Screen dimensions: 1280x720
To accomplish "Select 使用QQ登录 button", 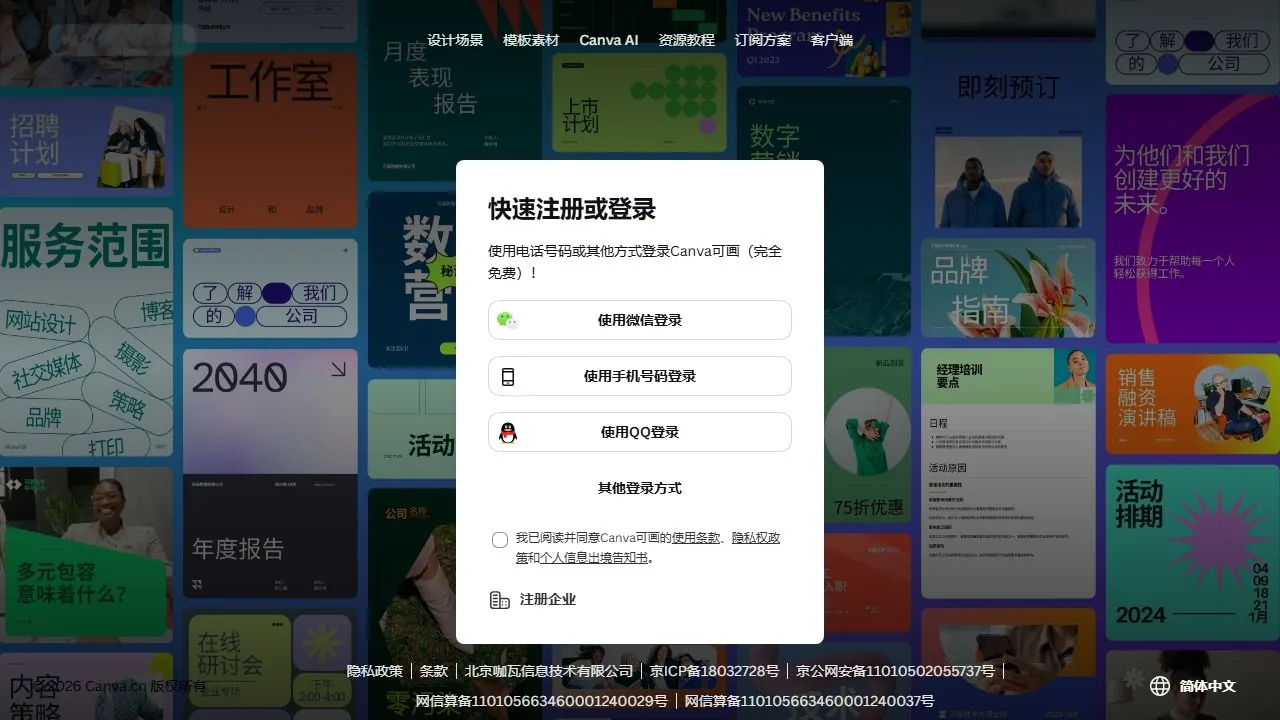I will [x=640, y=432].
